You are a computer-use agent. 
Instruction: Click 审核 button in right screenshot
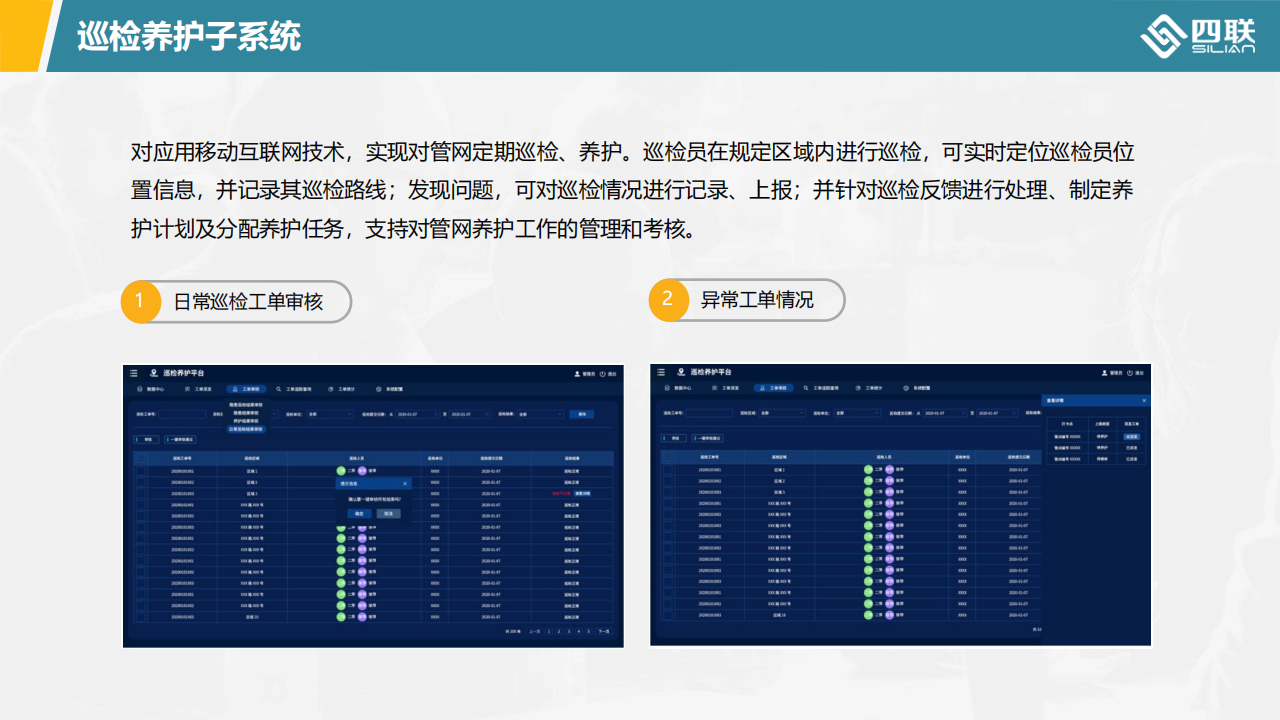click(674, 438)
